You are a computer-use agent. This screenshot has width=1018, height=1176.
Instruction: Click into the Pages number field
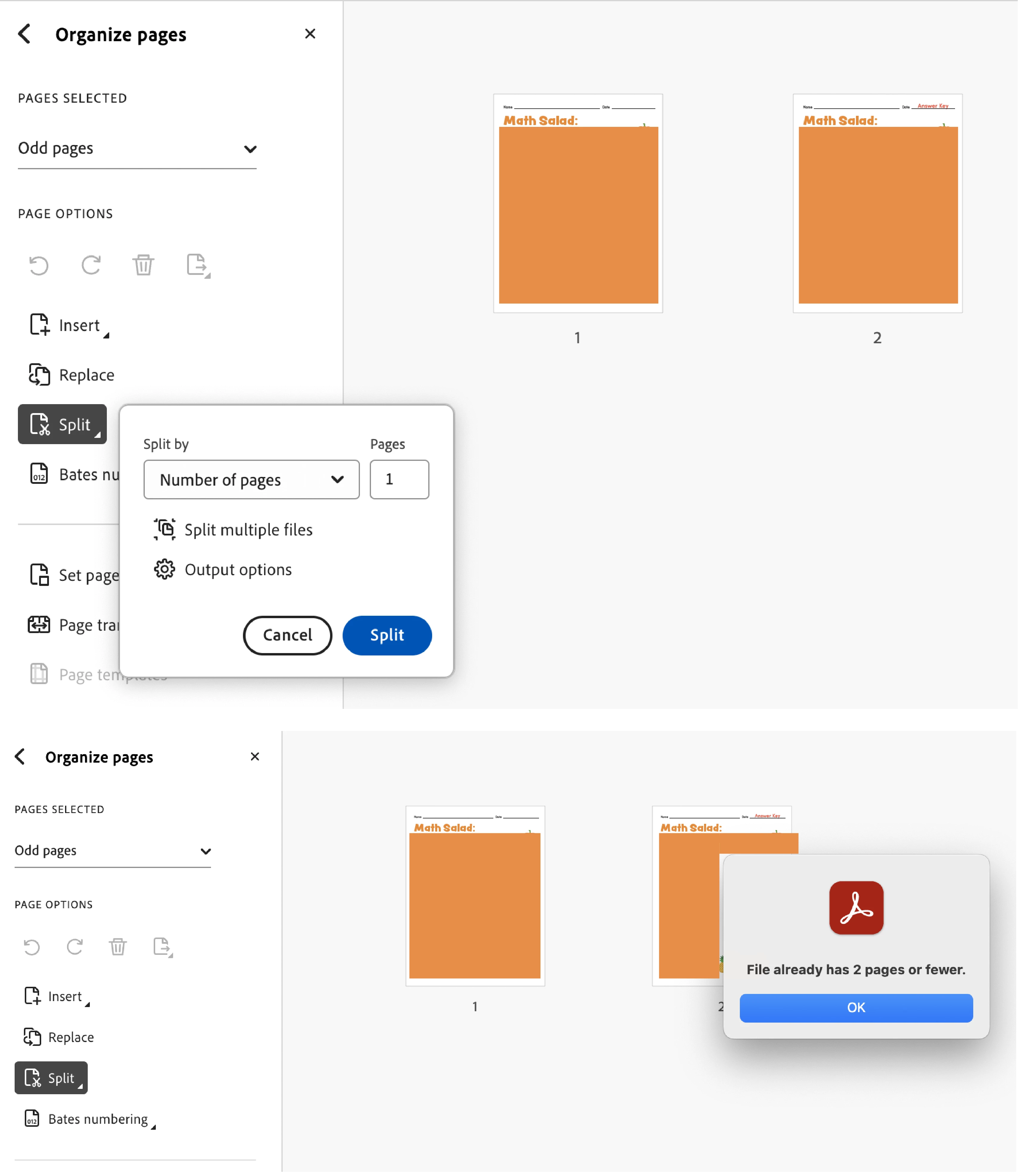pyautogui.click(x=399, y=479)
